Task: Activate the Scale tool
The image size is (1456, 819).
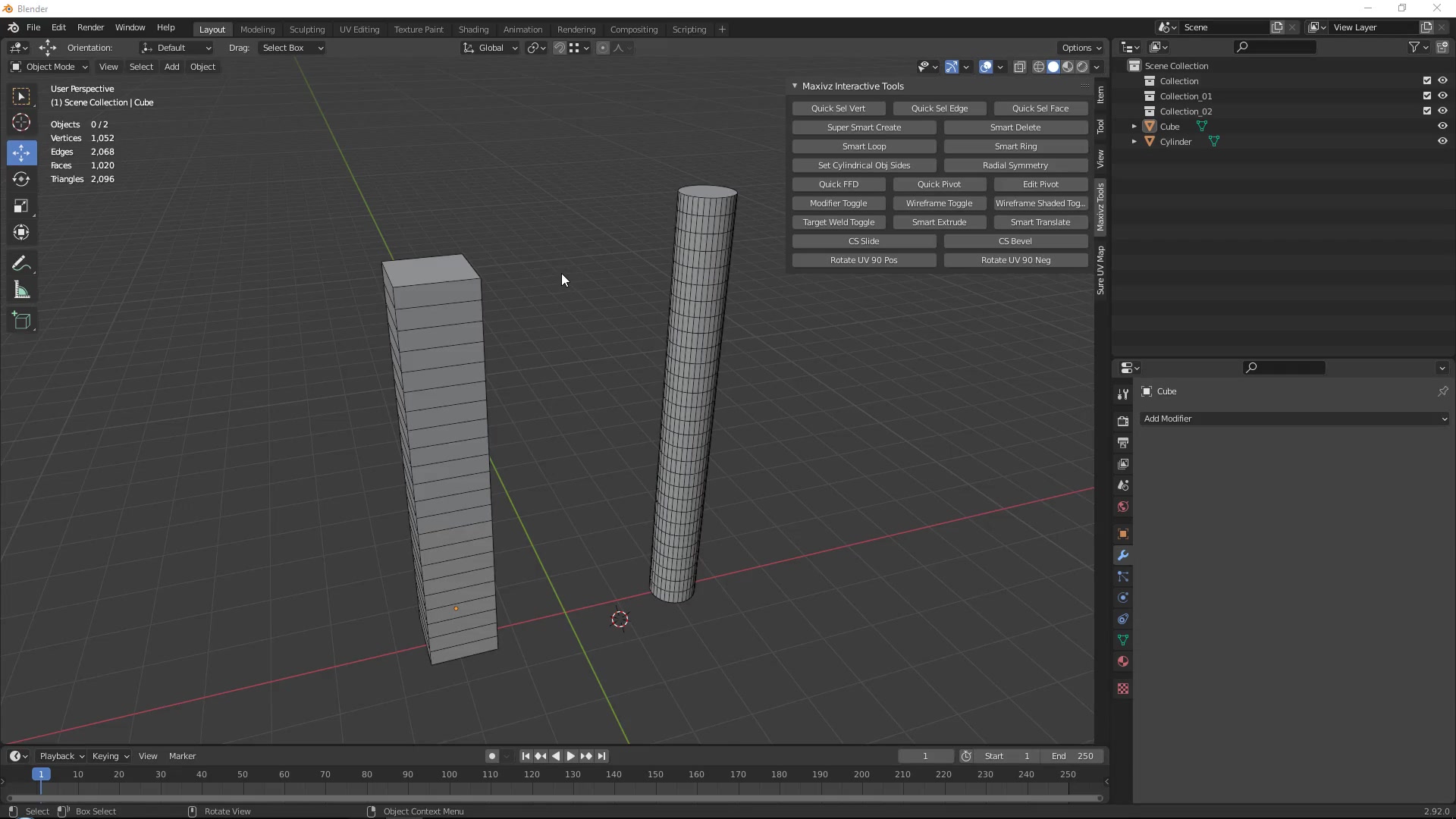Action: [21, 206]
